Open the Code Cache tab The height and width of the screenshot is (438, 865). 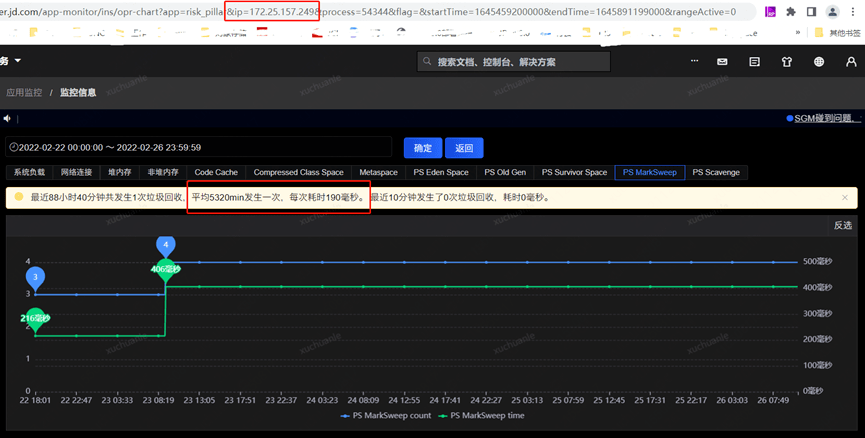tap(216, 172)
